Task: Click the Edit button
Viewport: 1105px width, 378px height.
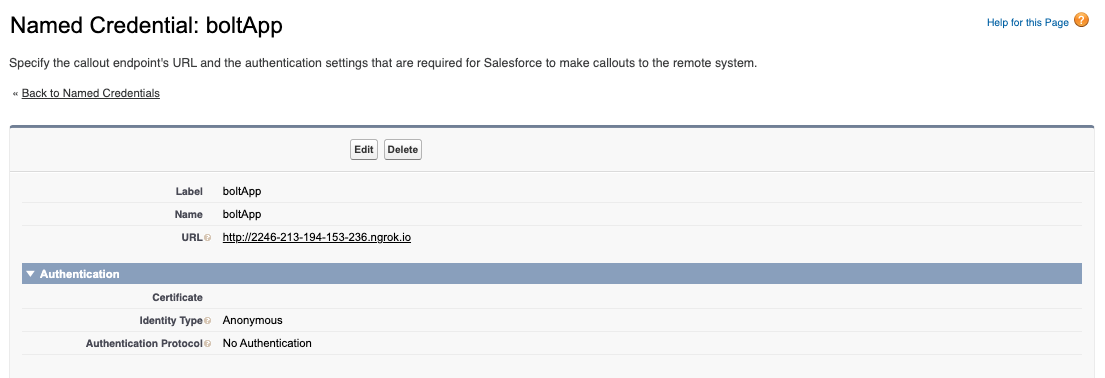Action: [364, 150]
